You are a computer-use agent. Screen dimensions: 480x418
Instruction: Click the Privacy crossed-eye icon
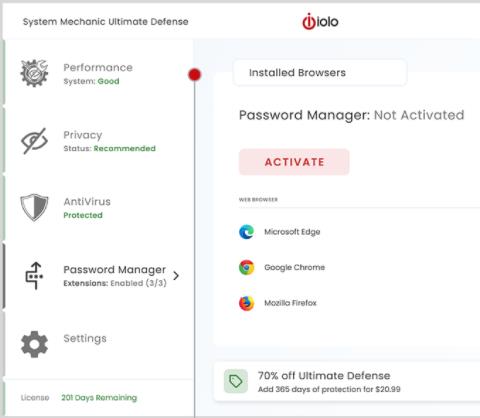34,141
